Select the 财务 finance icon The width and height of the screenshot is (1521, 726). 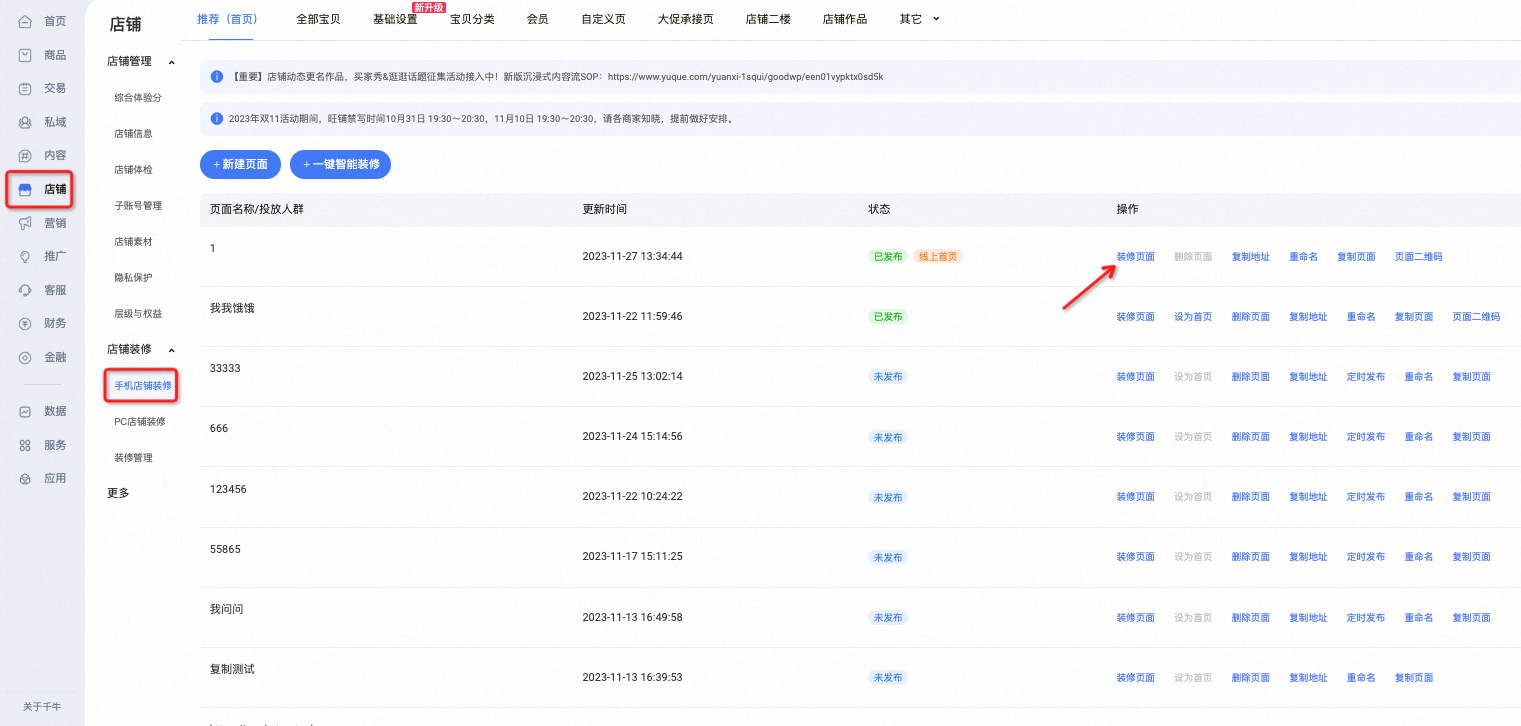(x=25, y=323)
